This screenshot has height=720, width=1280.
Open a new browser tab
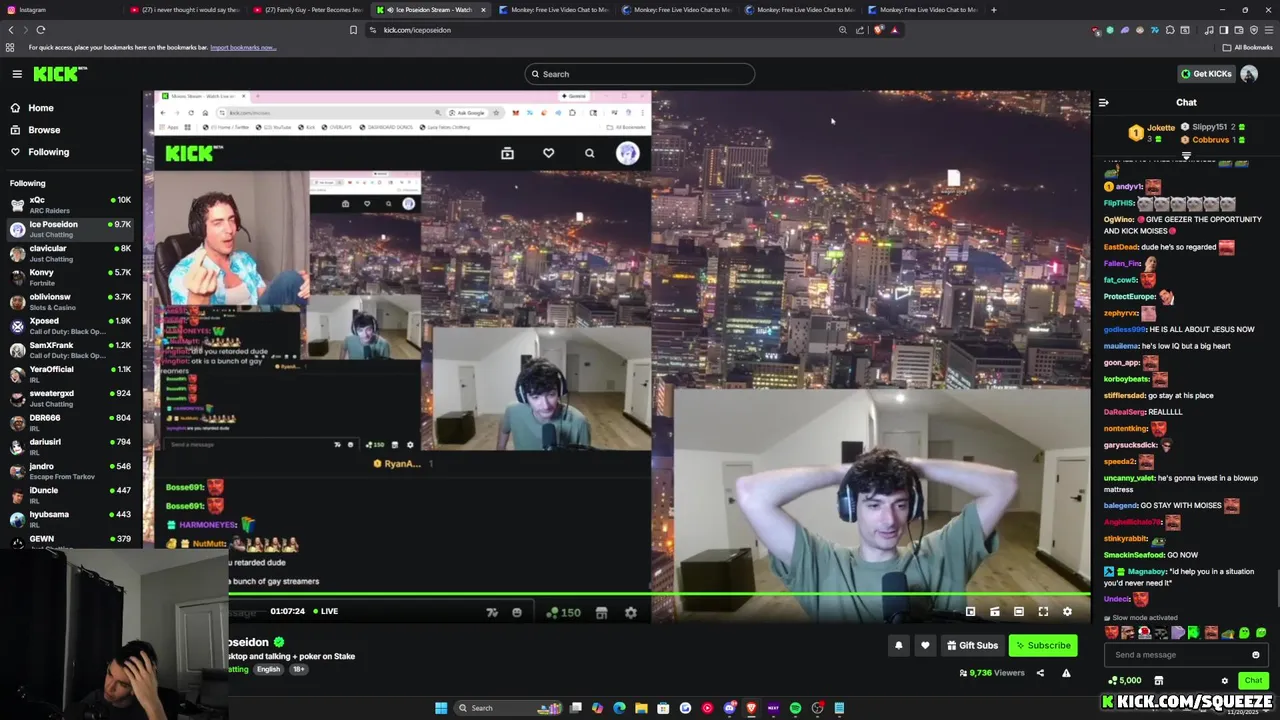pos(993,10)
